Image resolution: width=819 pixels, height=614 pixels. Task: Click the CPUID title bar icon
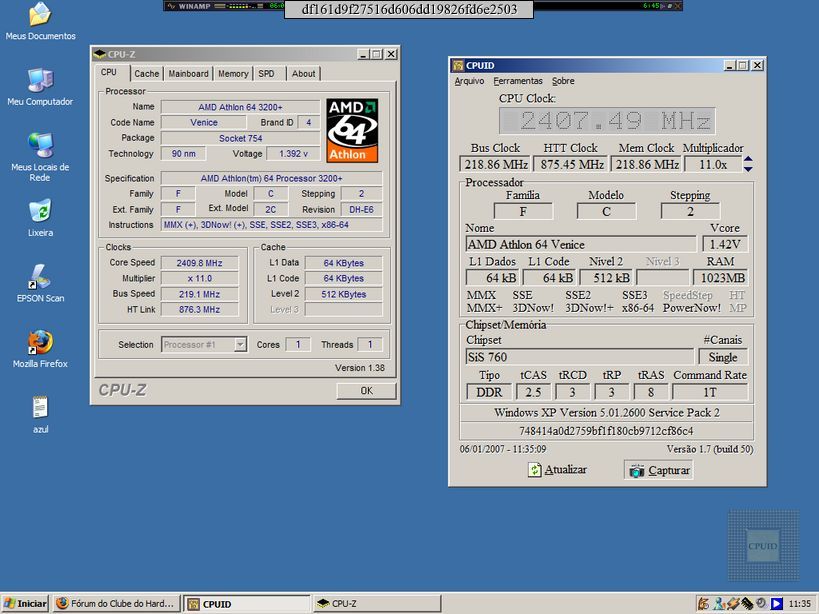pyautogui.click(x=458, y=65)
